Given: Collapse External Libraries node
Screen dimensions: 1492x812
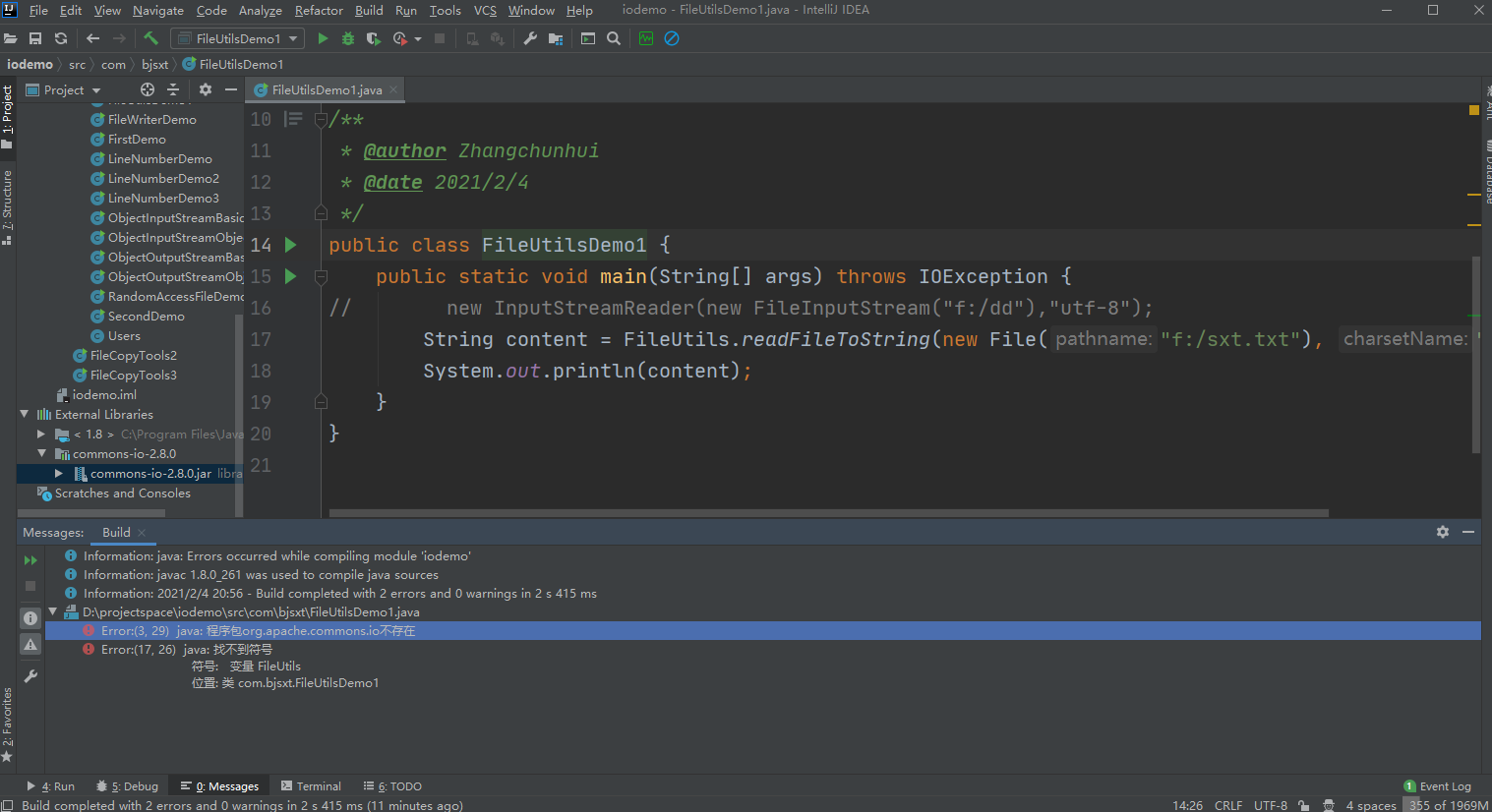Looking at the screenshot, I should pyautogui.click(x=25, y=414).
